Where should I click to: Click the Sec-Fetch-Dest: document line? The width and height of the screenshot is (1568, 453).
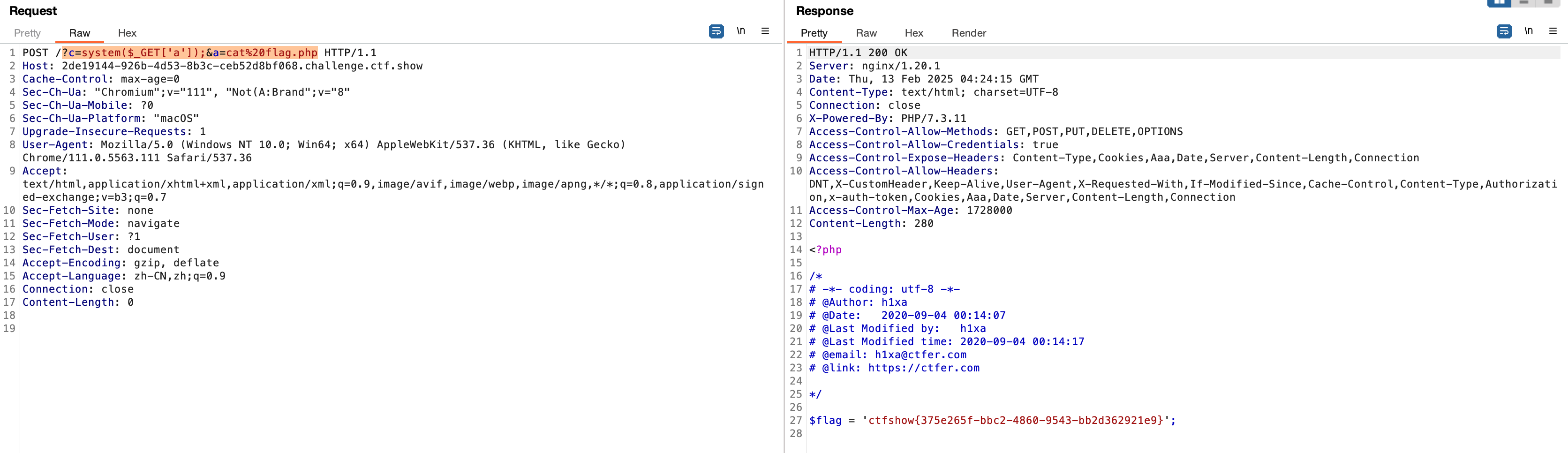pos(101,249)
